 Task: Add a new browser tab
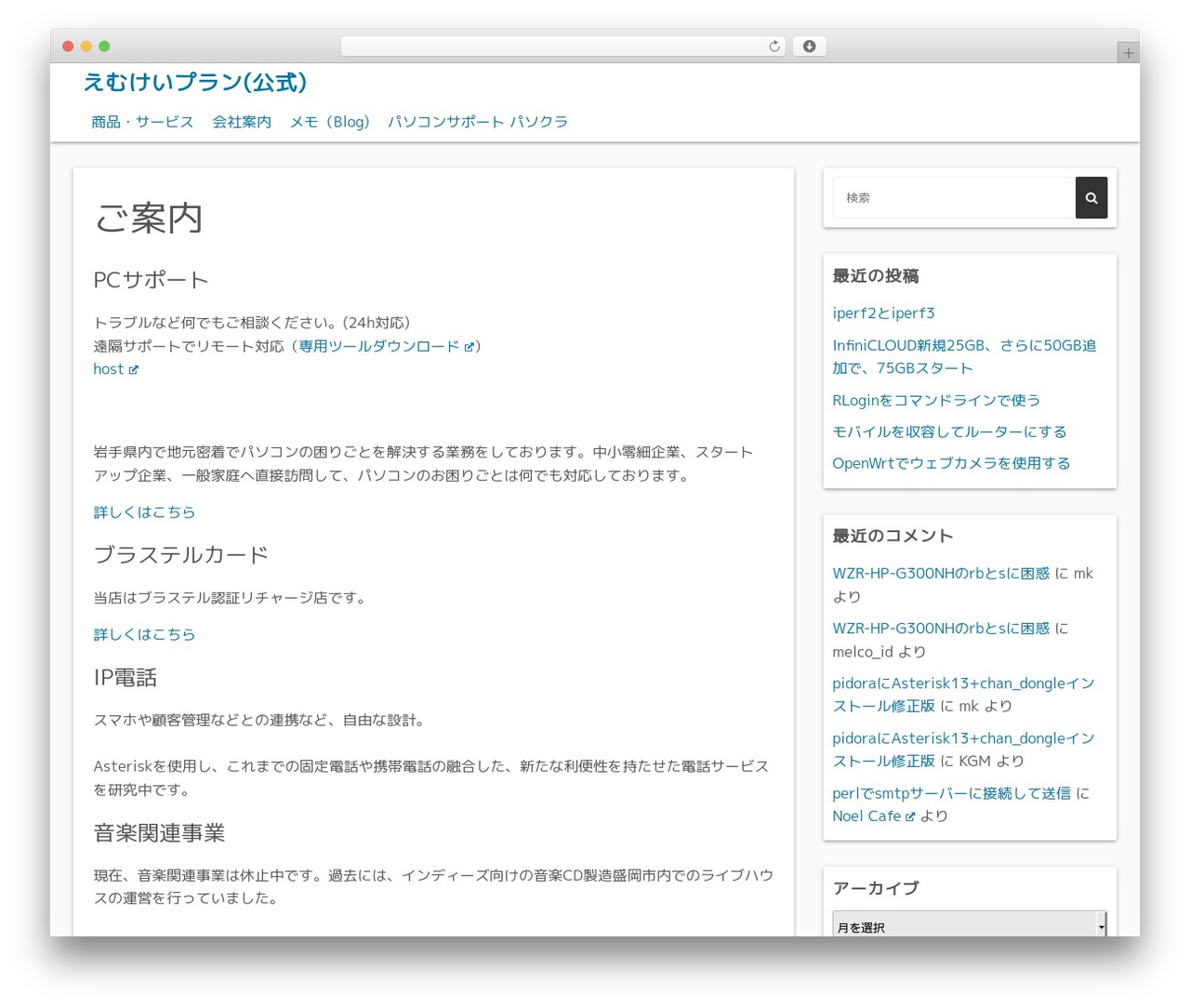click(x=1129, y=53)
